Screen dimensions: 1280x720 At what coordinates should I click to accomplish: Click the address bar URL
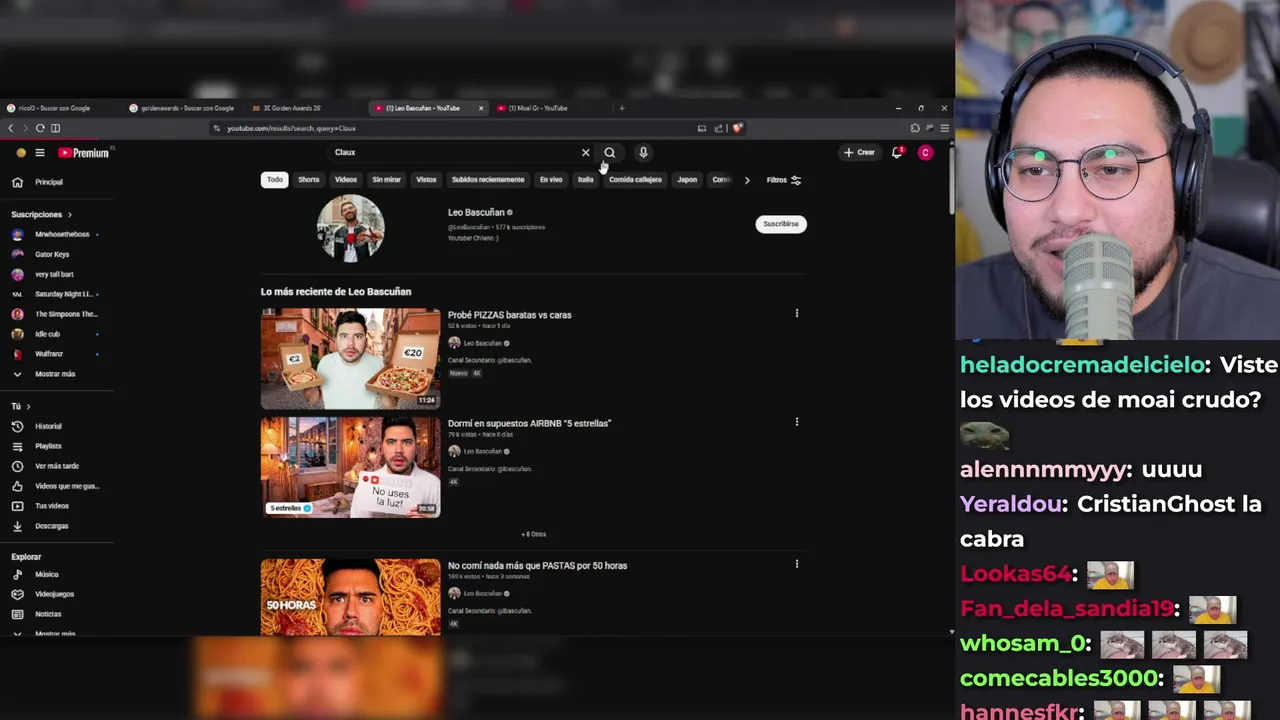click(x=291, y=128)
